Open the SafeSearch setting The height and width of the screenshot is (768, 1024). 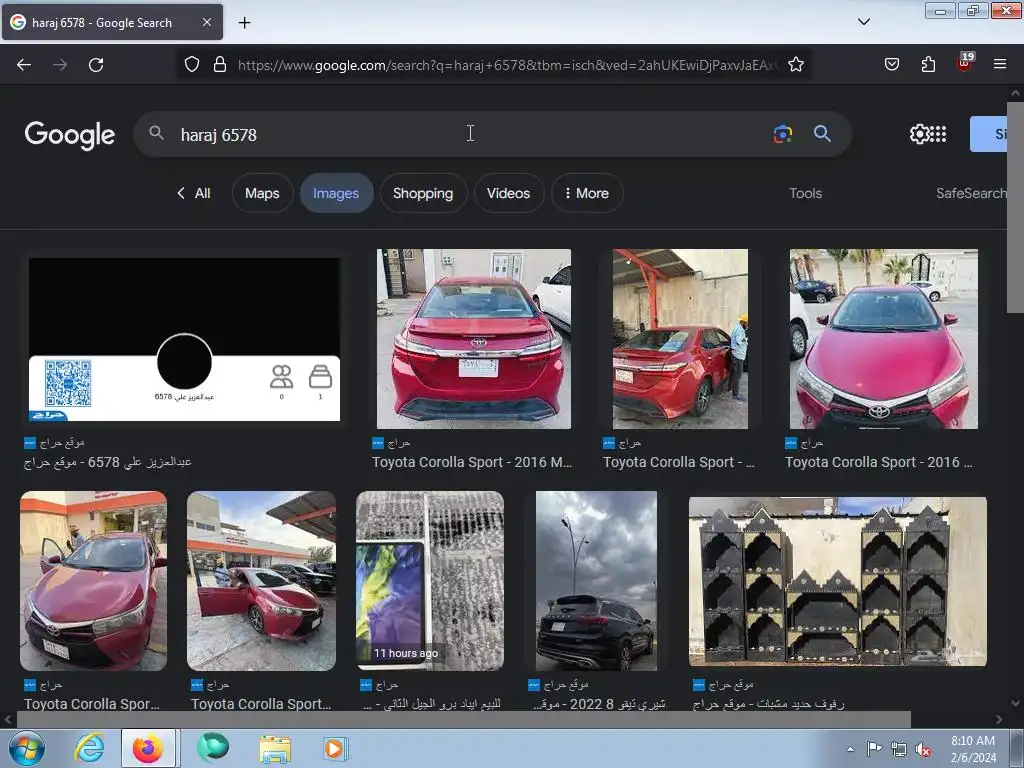pos(972,193)
